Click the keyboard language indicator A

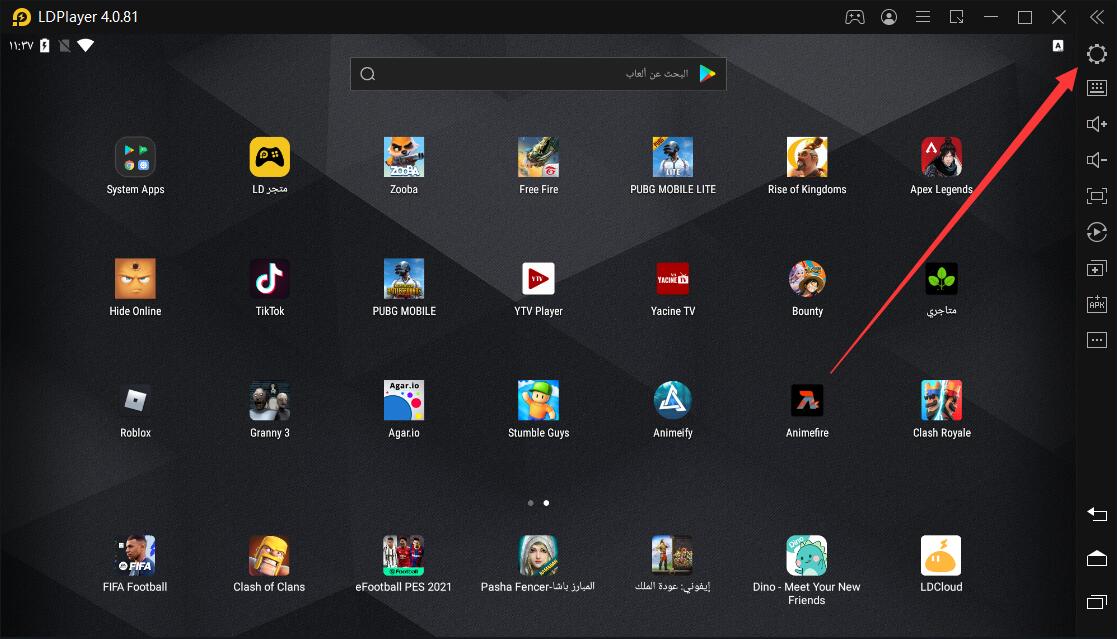coord(1058,46)
